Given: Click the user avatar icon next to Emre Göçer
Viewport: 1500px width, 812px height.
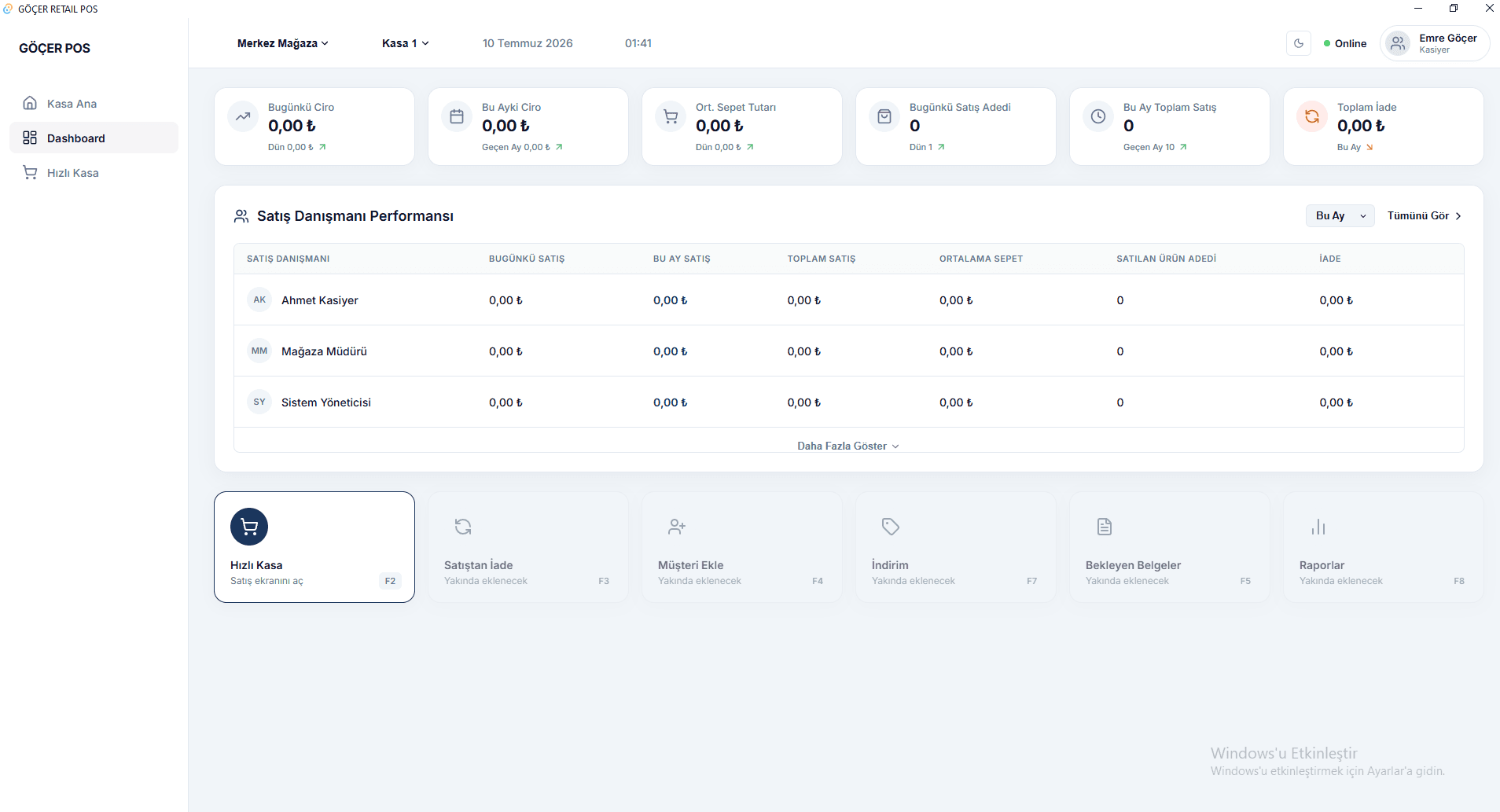Looking at the screenshot, I should click(1398, 43).
